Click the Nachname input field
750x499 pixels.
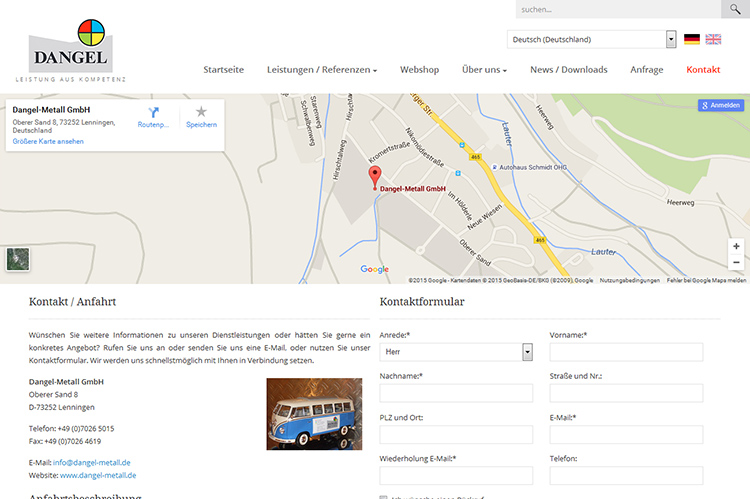(456, 393)
